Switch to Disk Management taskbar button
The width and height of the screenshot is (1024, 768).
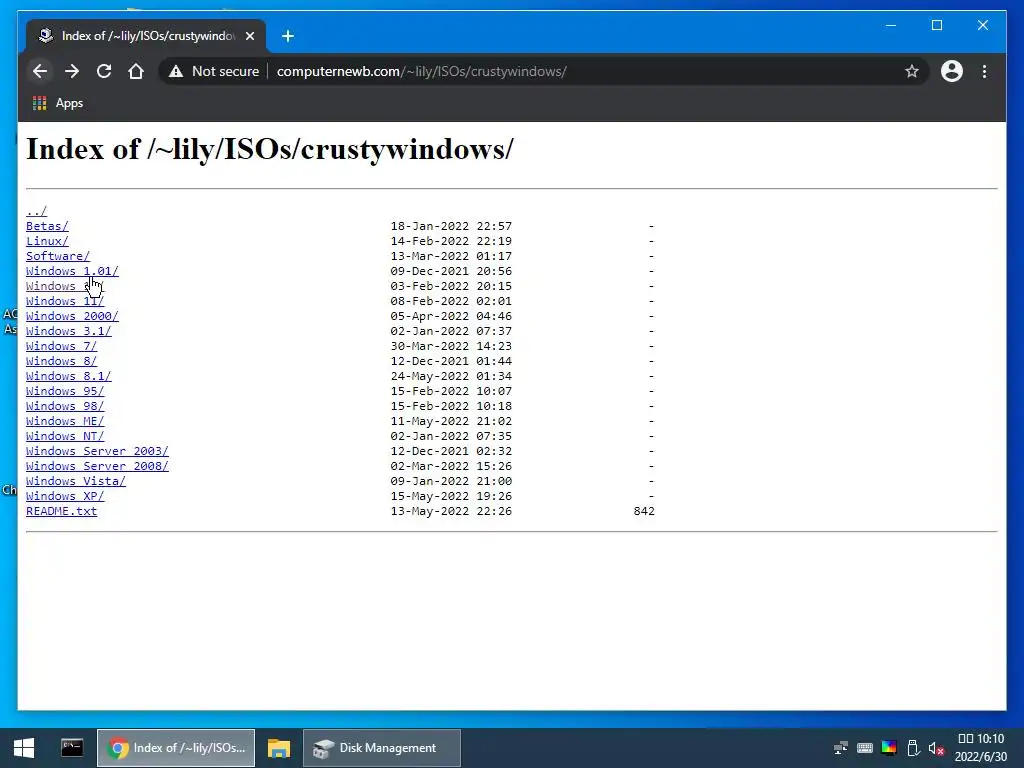point(382,748)
